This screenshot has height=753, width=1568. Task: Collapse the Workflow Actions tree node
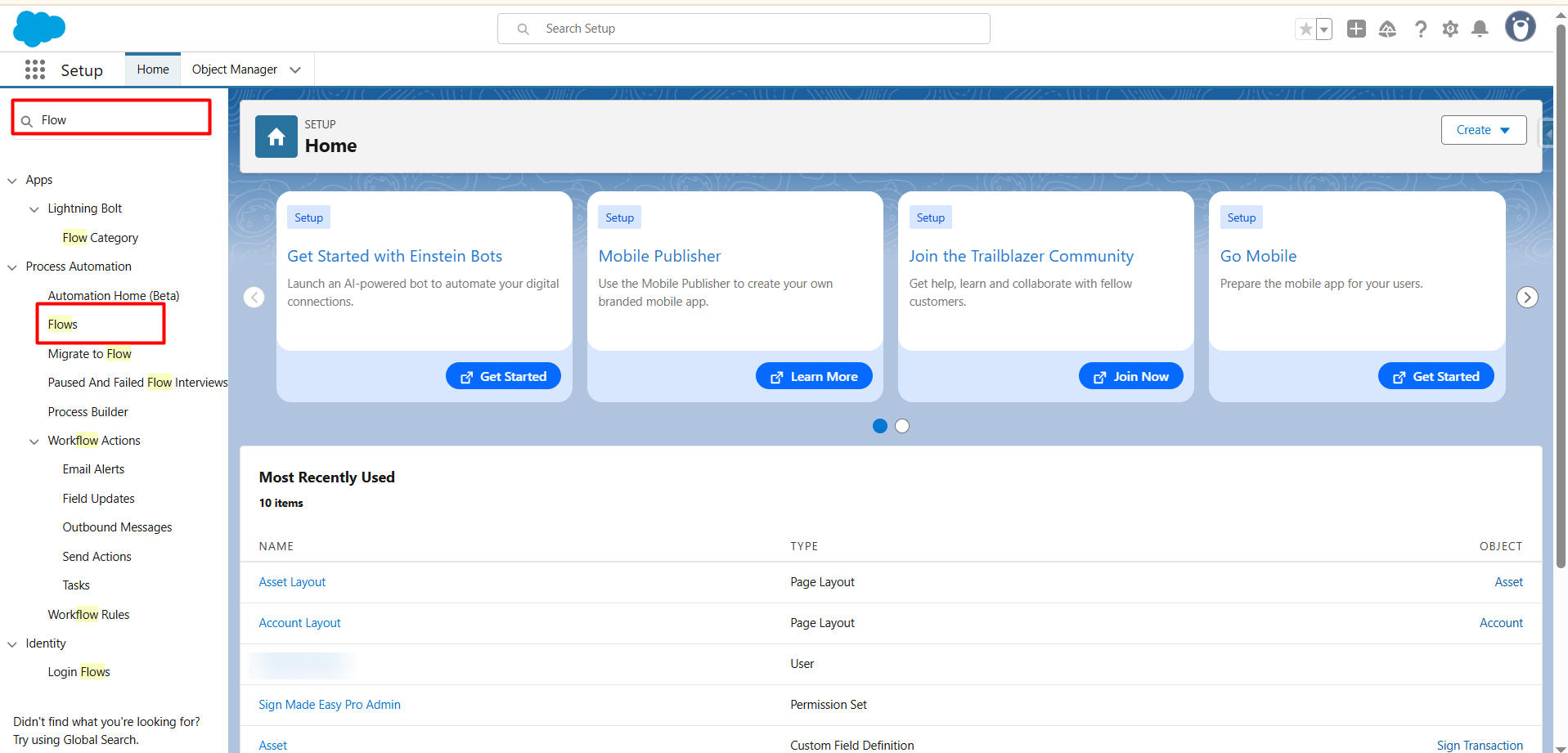point(34,441)
